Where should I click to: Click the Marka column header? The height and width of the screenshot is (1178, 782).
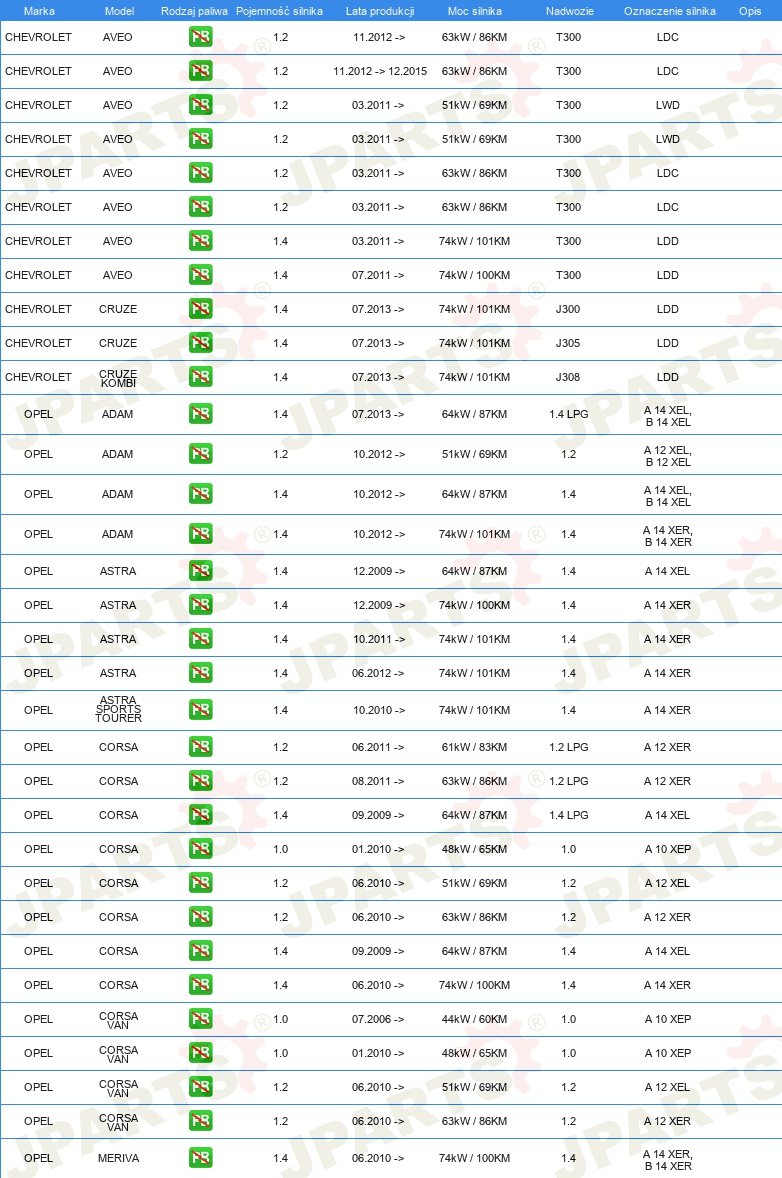[x=39, y=11]
